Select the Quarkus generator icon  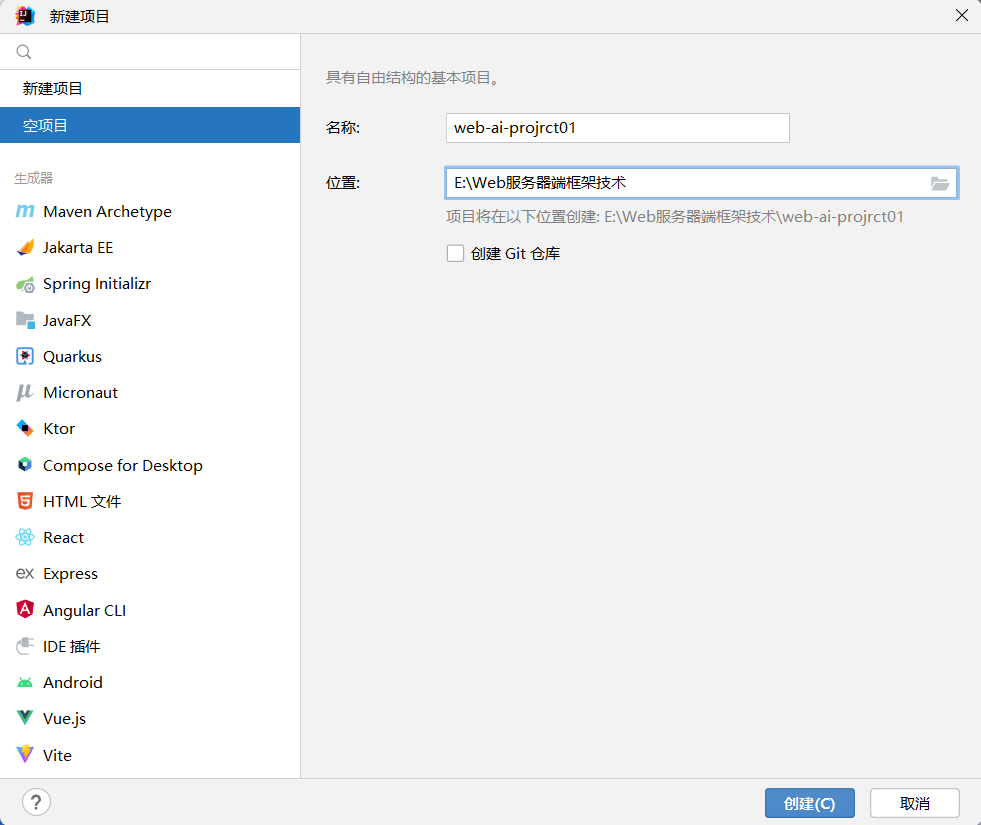[x=25, y=357]
